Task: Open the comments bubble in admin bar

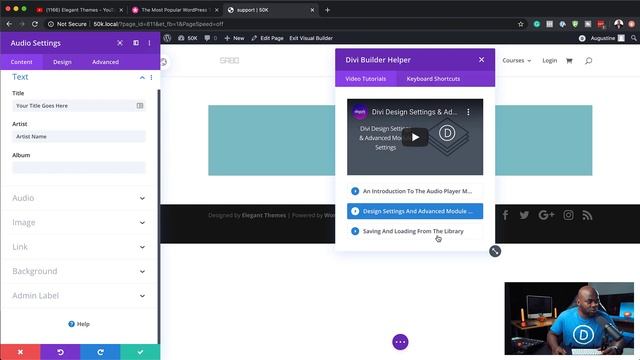Action: coord(207,38)
